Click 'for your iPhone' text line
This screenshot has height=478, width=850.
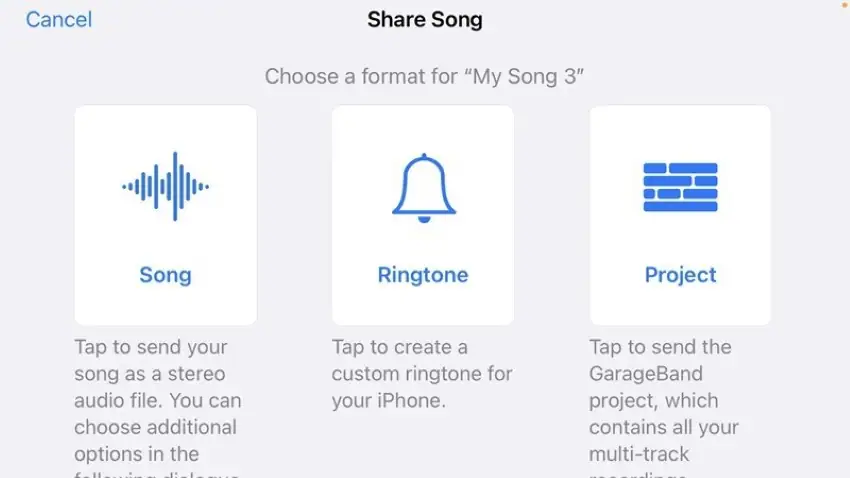point(388,401)
